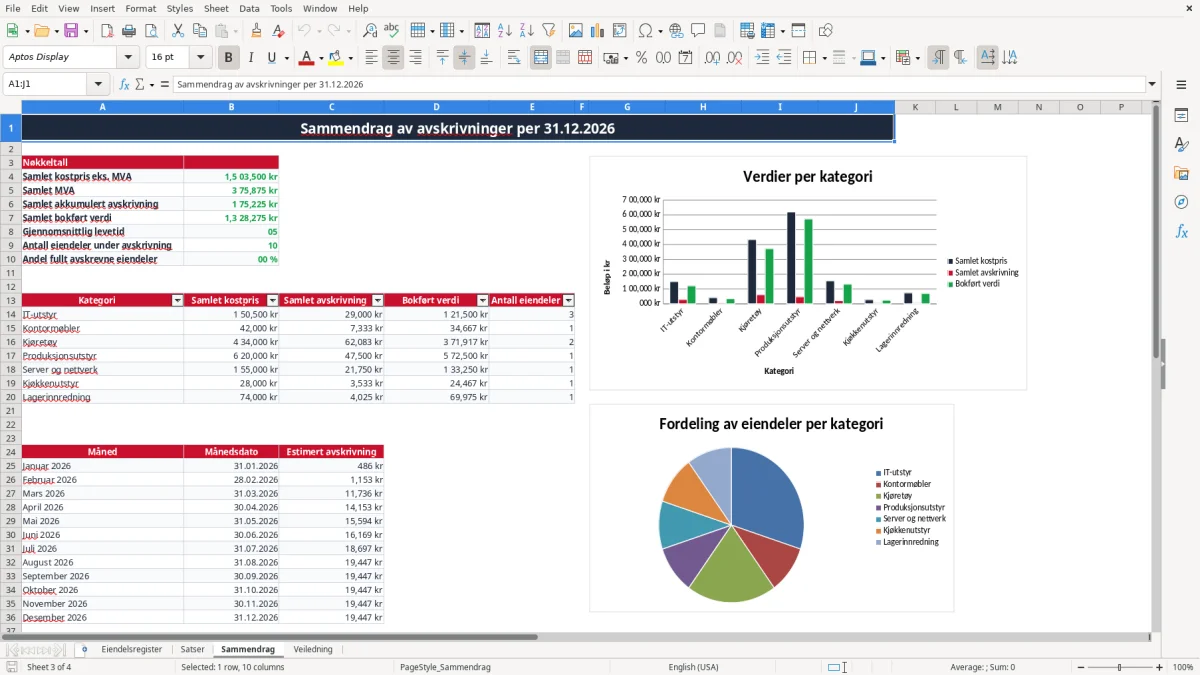Switch to the Veiledning sheet tab
The width and height of the screenshot is (1200, 675).
(313, 649)
